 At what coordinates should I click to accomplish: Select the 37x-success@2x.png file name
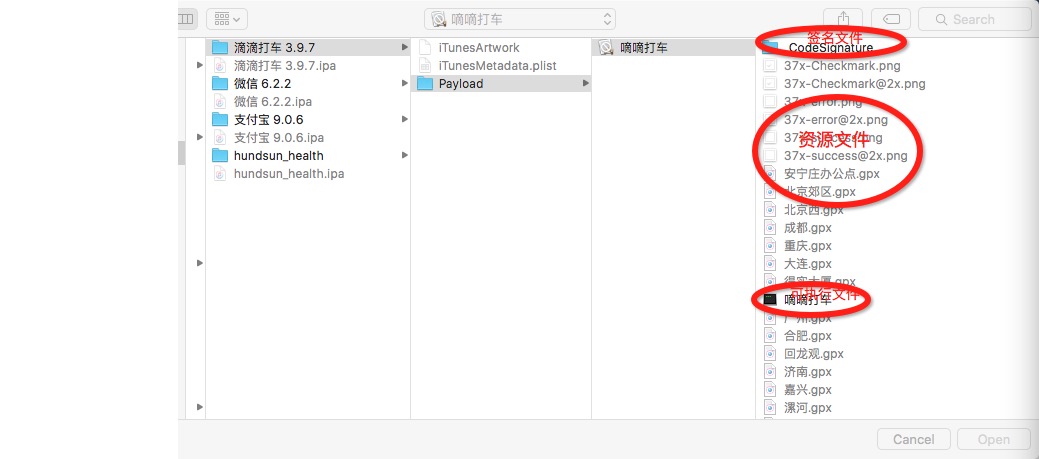[x=846, y=156]
